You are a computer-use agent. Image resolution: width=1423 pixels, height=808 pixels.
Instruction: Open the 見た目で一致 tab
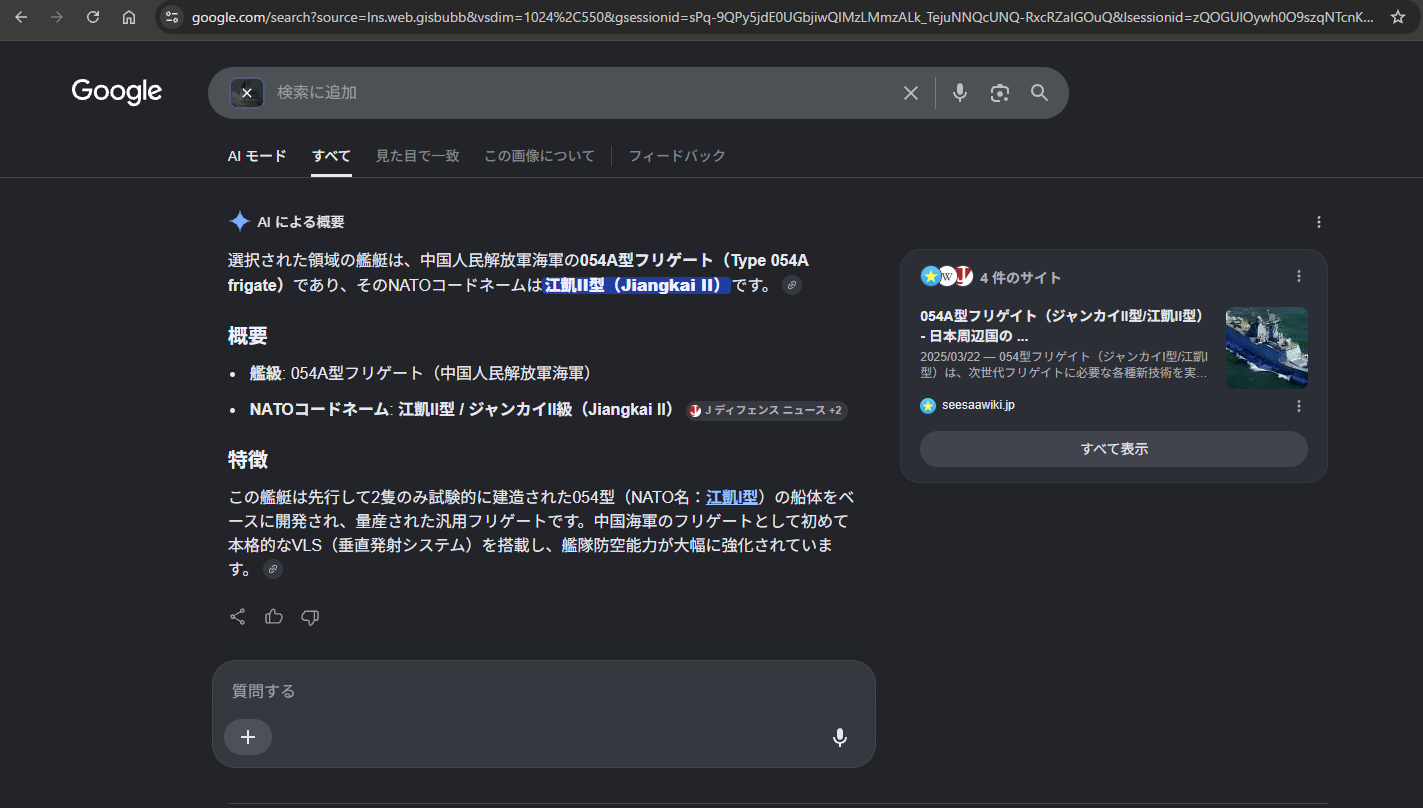[418, 156]
